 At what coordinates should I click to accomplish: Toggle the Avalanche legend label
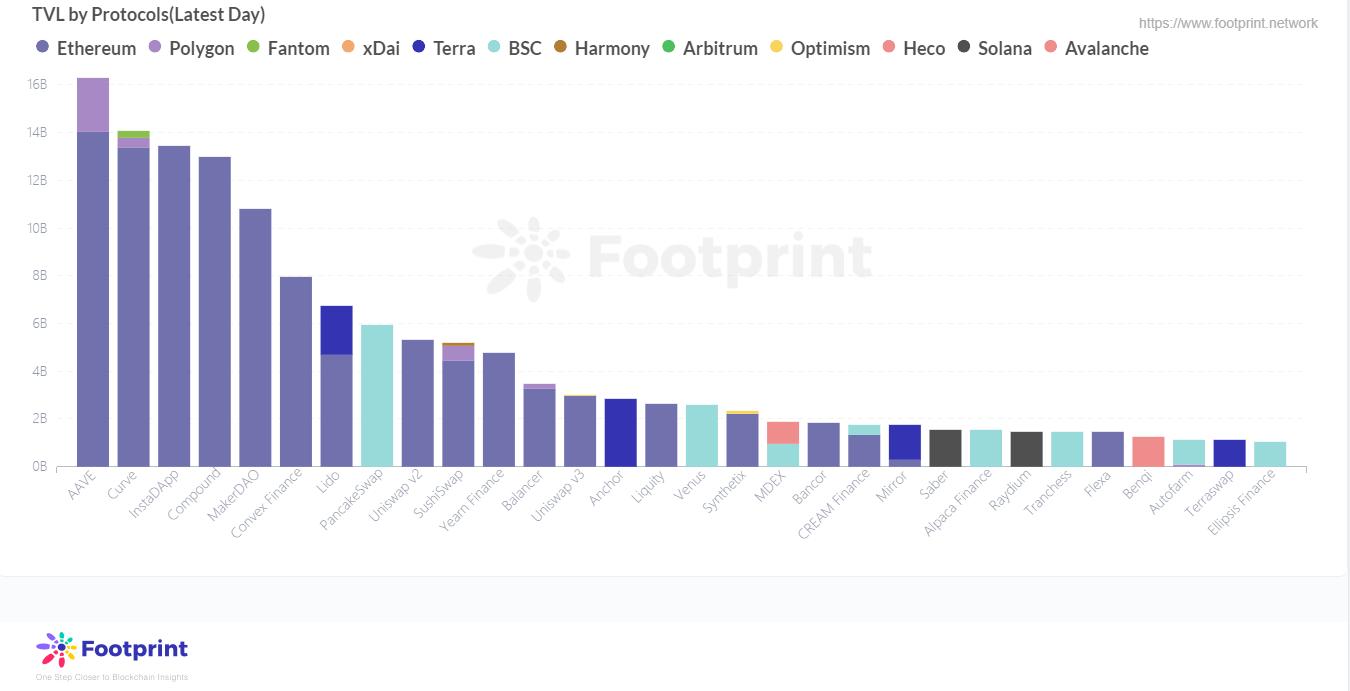pyautogui.click(x=1106, y=48)
